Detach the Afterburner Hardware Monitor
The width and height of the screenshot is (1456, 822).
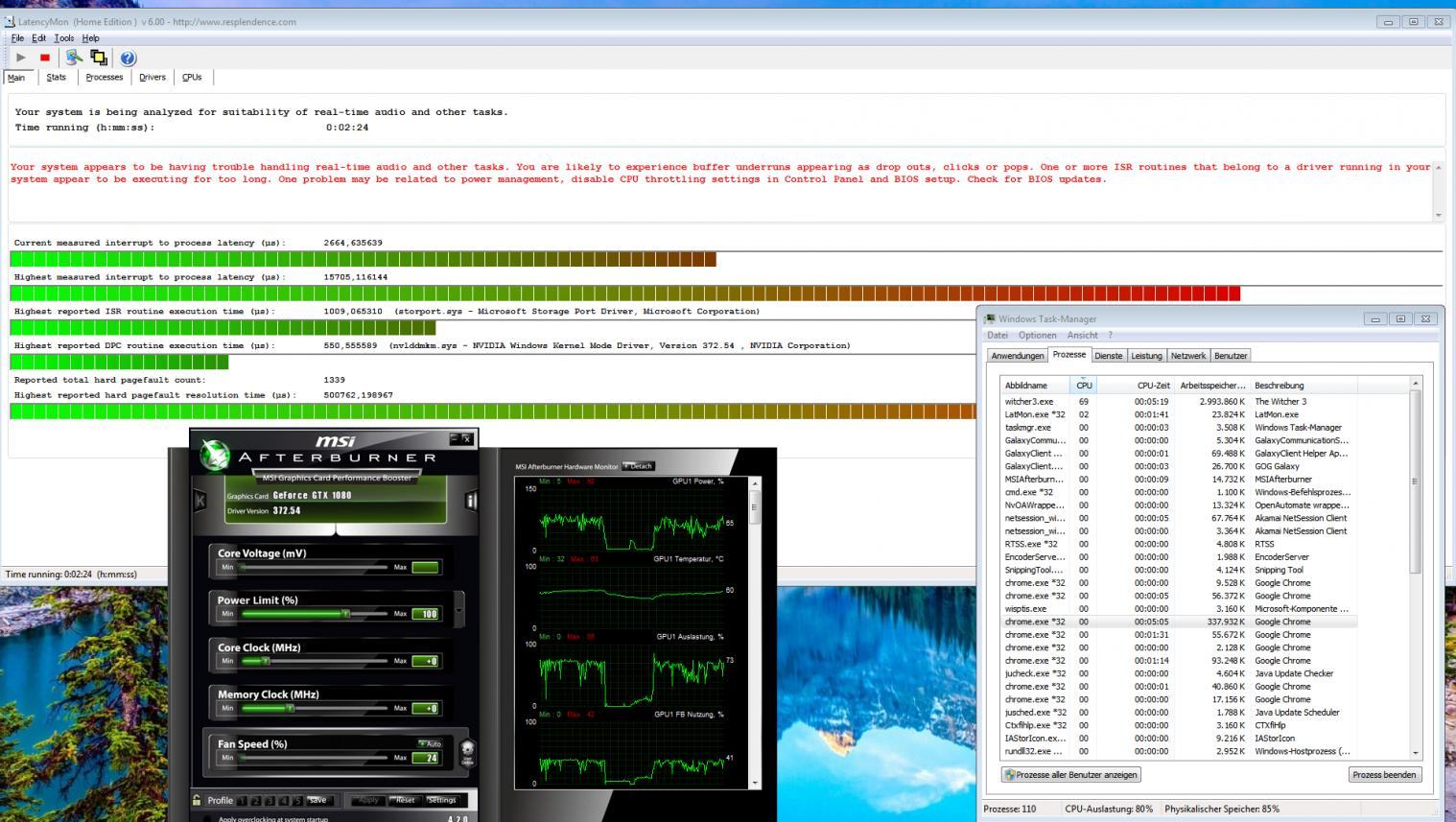[638, 466]
